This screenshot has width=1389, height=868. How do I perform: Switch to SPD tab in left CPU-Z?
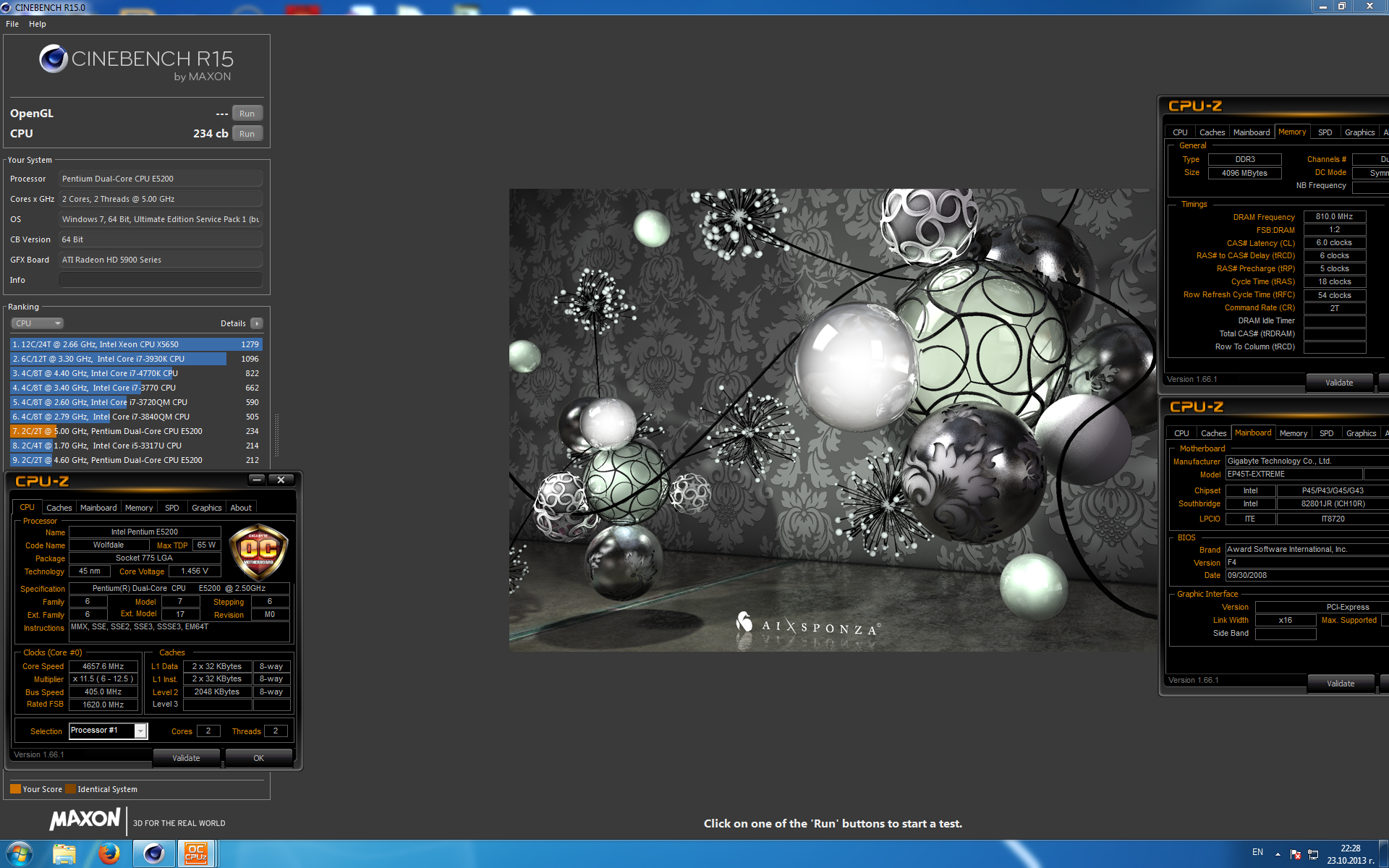172,508
